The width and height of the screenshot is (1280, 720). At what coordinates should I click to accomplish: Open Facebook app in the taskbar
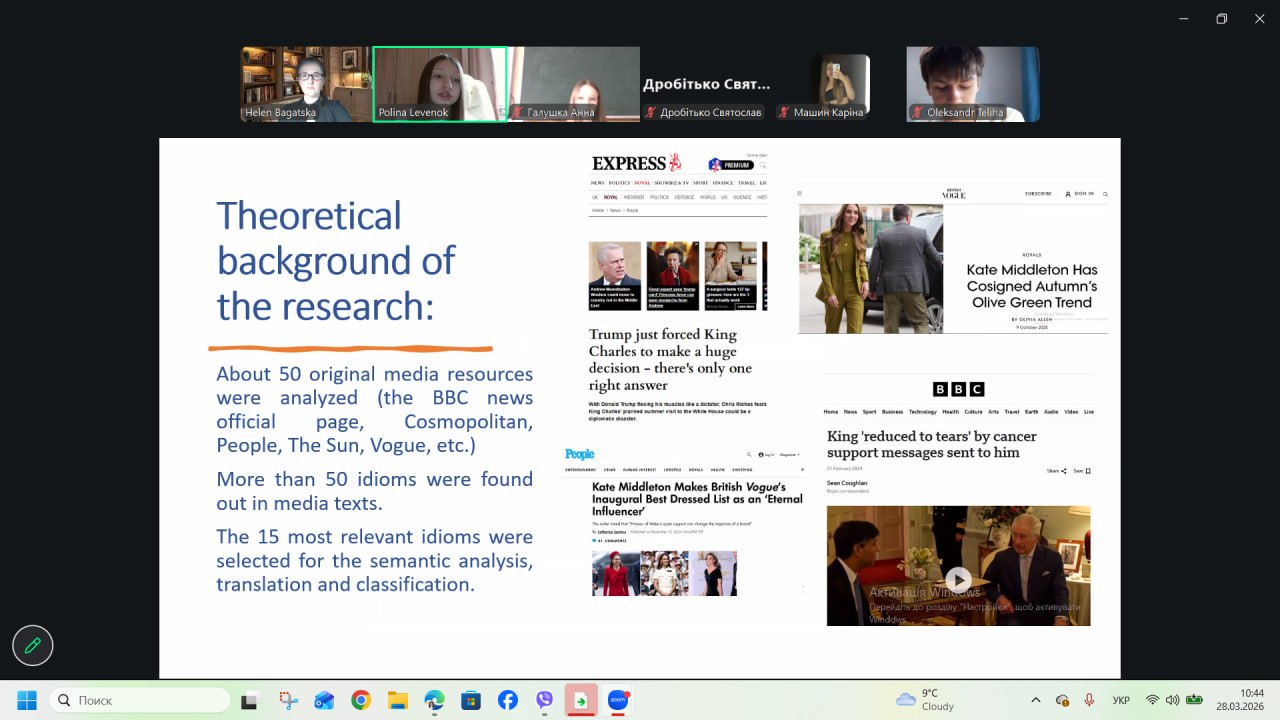coord(508,700)
